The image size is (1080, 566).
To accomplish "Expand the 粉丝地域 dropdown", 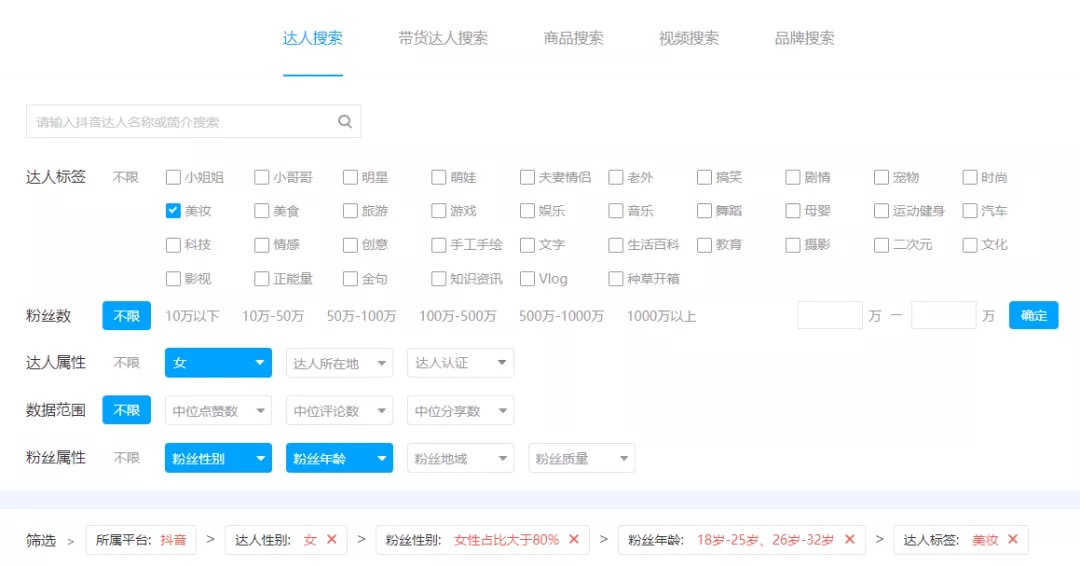I will [x=461, y=459].
